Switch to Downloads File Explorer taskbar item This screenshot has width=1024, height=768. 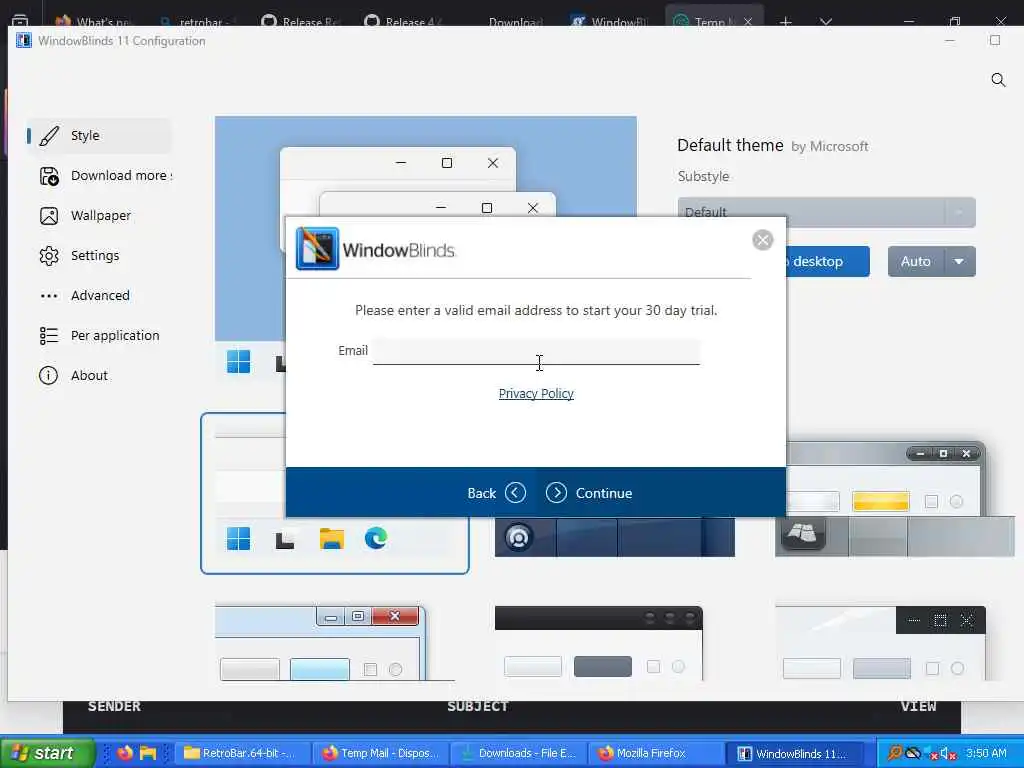[518, 753]
